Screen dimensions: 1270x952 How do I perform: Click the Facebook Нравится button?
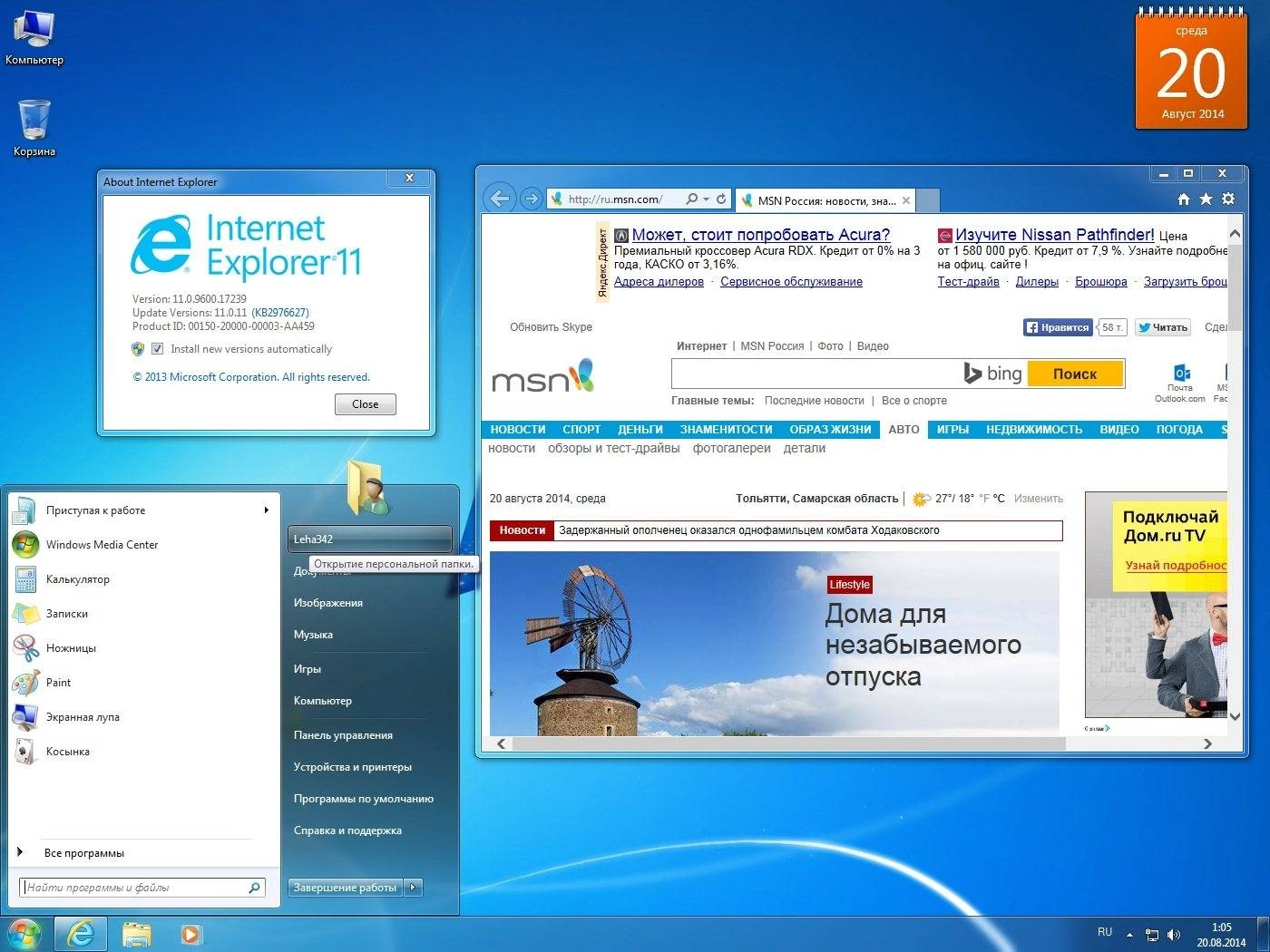(x=1058, y=327)
